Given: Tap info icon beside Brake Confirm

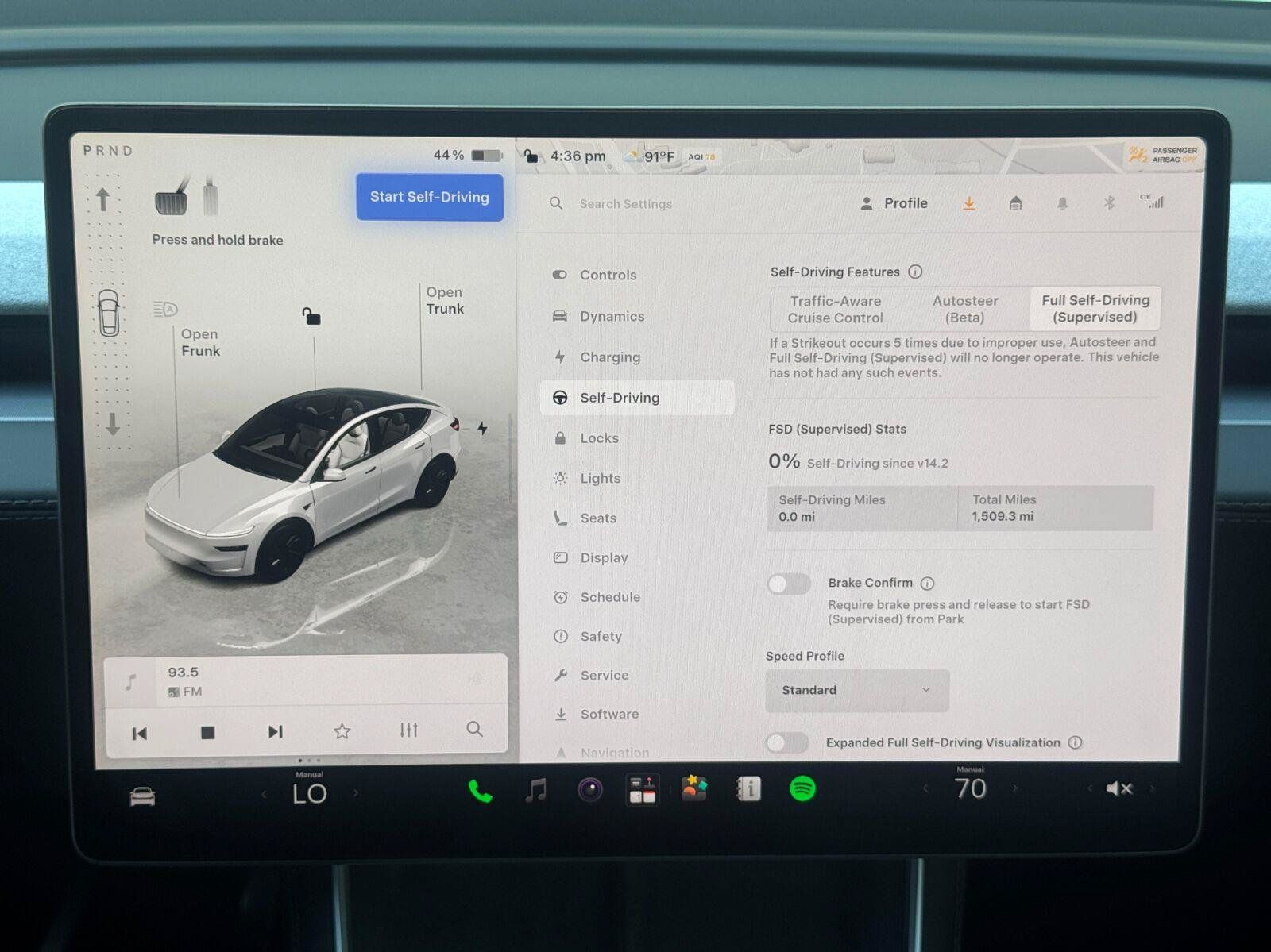Looking at the screenshot, I should click(x=927, y=584).
